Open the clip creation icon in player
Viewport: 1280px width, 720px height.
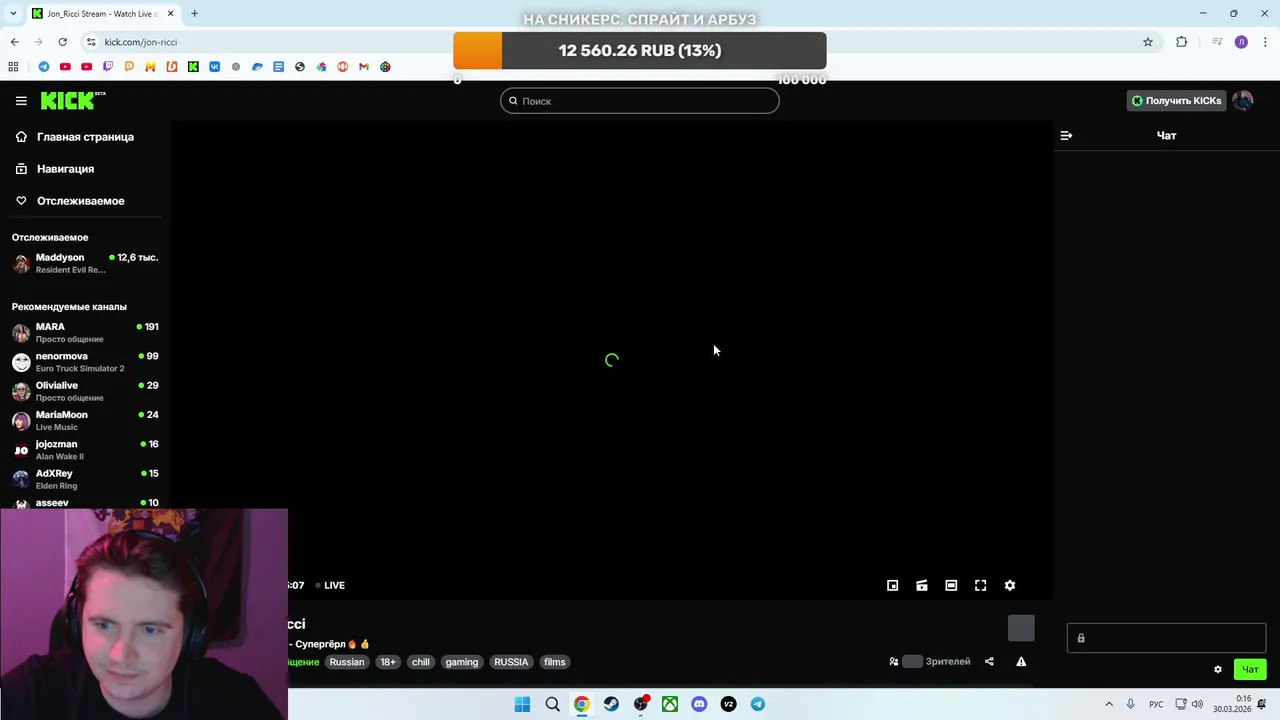coord(922,585)
